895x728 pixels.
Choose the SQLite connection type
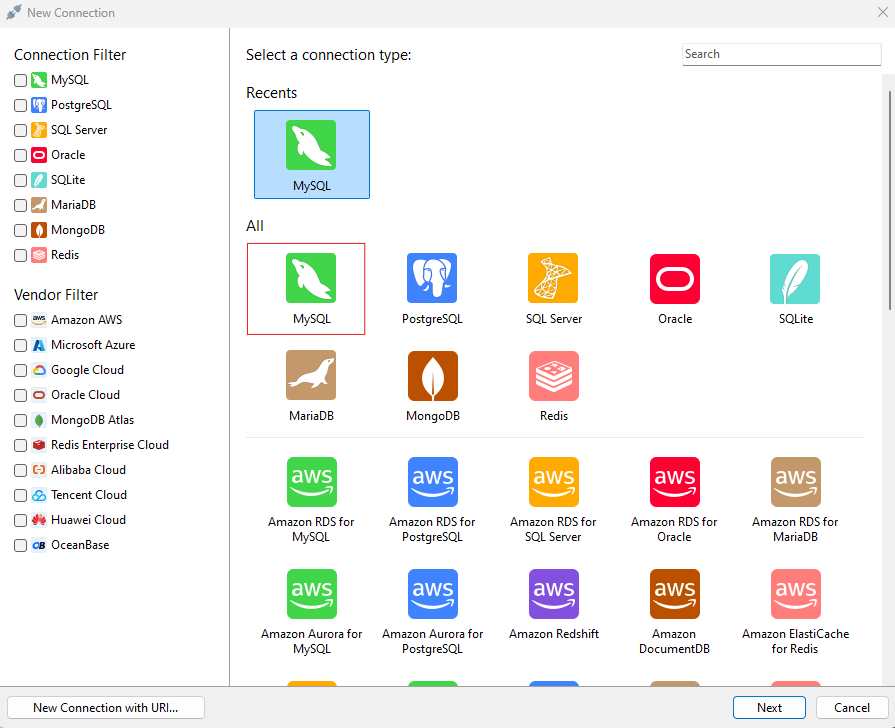click(x=796, y=289)
